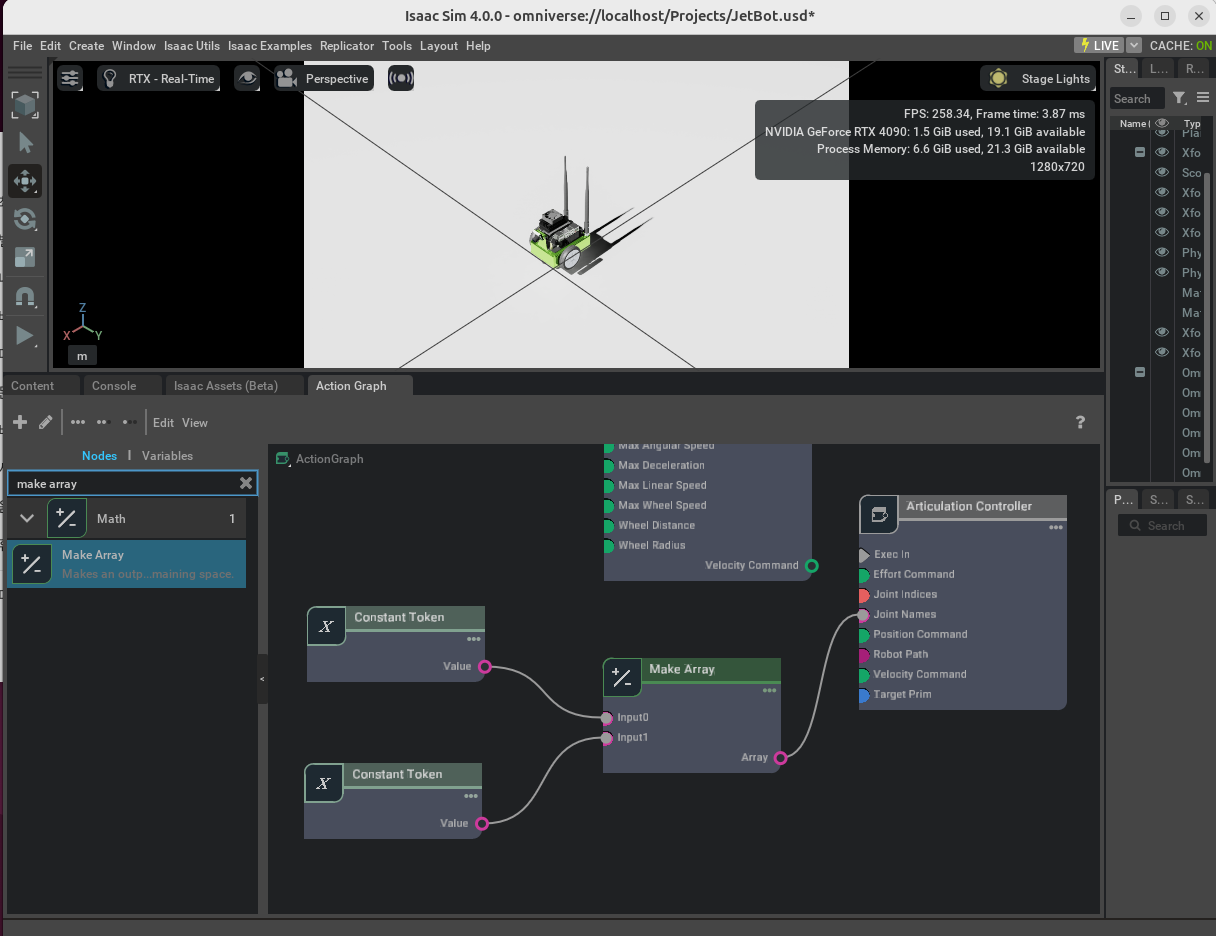The height and width of the screenshot is (936, 1216).
Task: Open the viewport show/hide eye menu
Action: pyautogui.click(x=246, y=78)
